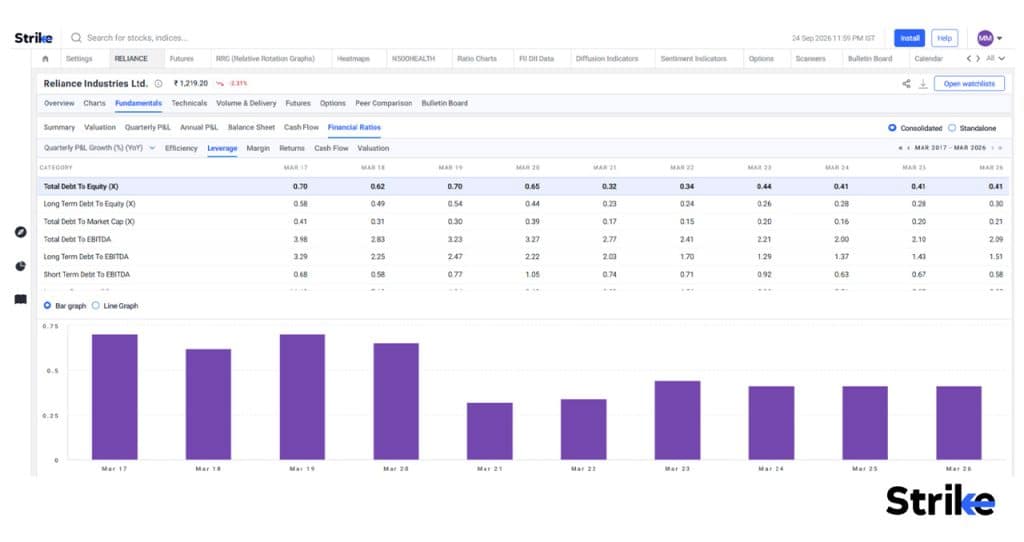Select the Total Debt To Equity (X) row
Screen dimensions: 1024x542
click(523, 186)
